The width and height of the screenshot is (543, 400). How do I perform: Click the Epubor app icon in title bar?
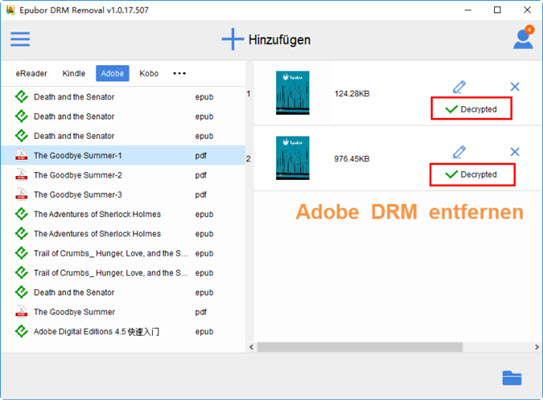click(11, 10)
